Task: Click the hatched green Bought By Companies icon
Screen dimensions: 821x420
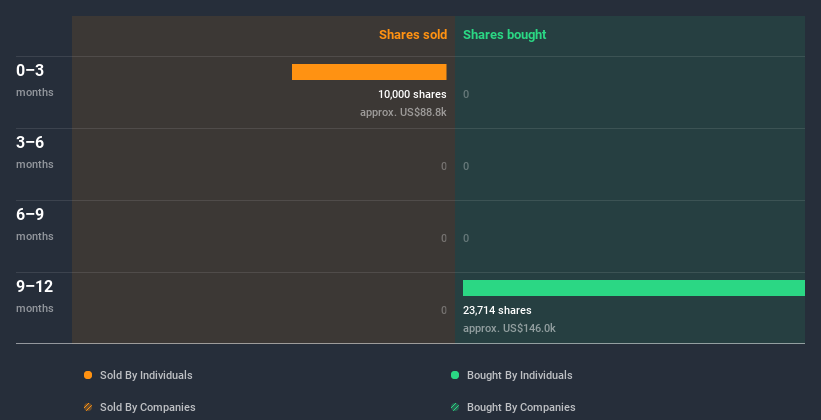Action: coord(455,407)
